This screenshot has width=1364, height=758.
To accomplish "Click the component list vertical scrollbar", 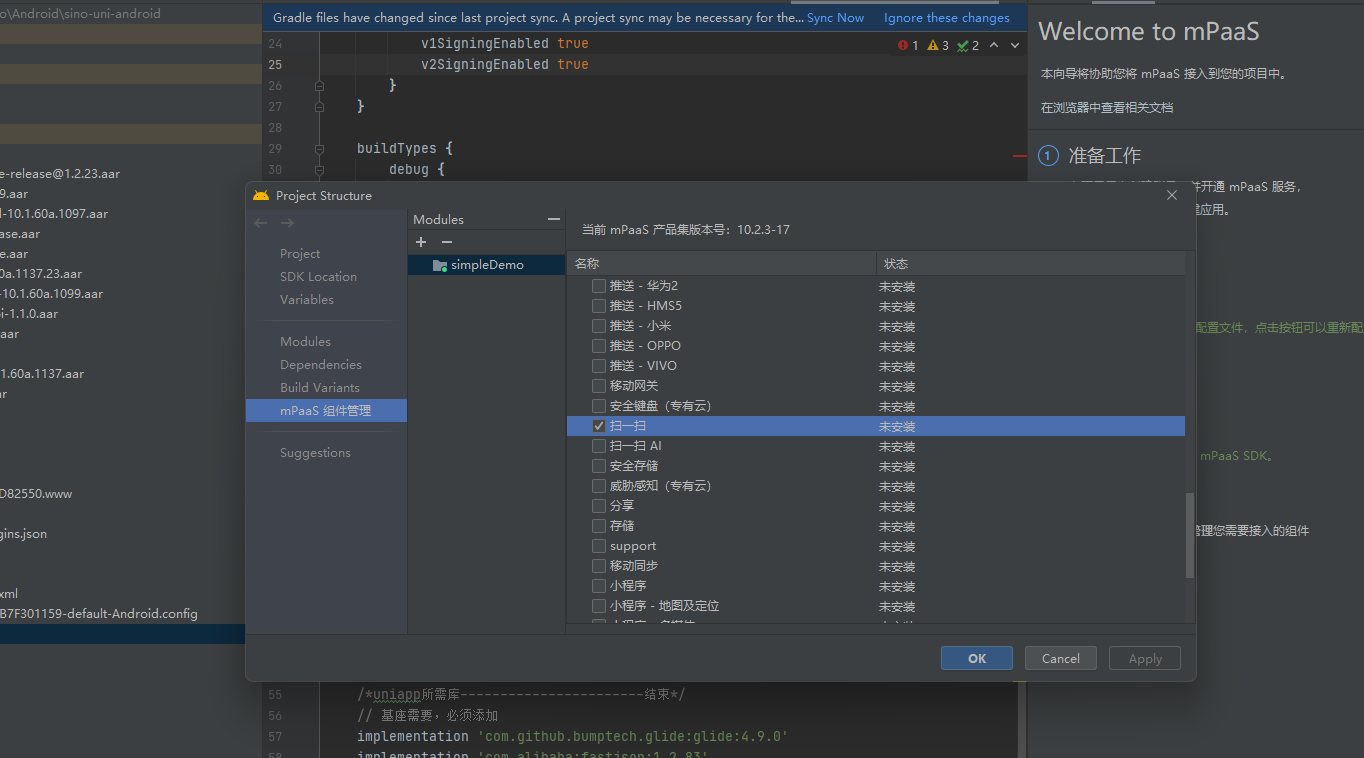I will tap(1190, 535).
